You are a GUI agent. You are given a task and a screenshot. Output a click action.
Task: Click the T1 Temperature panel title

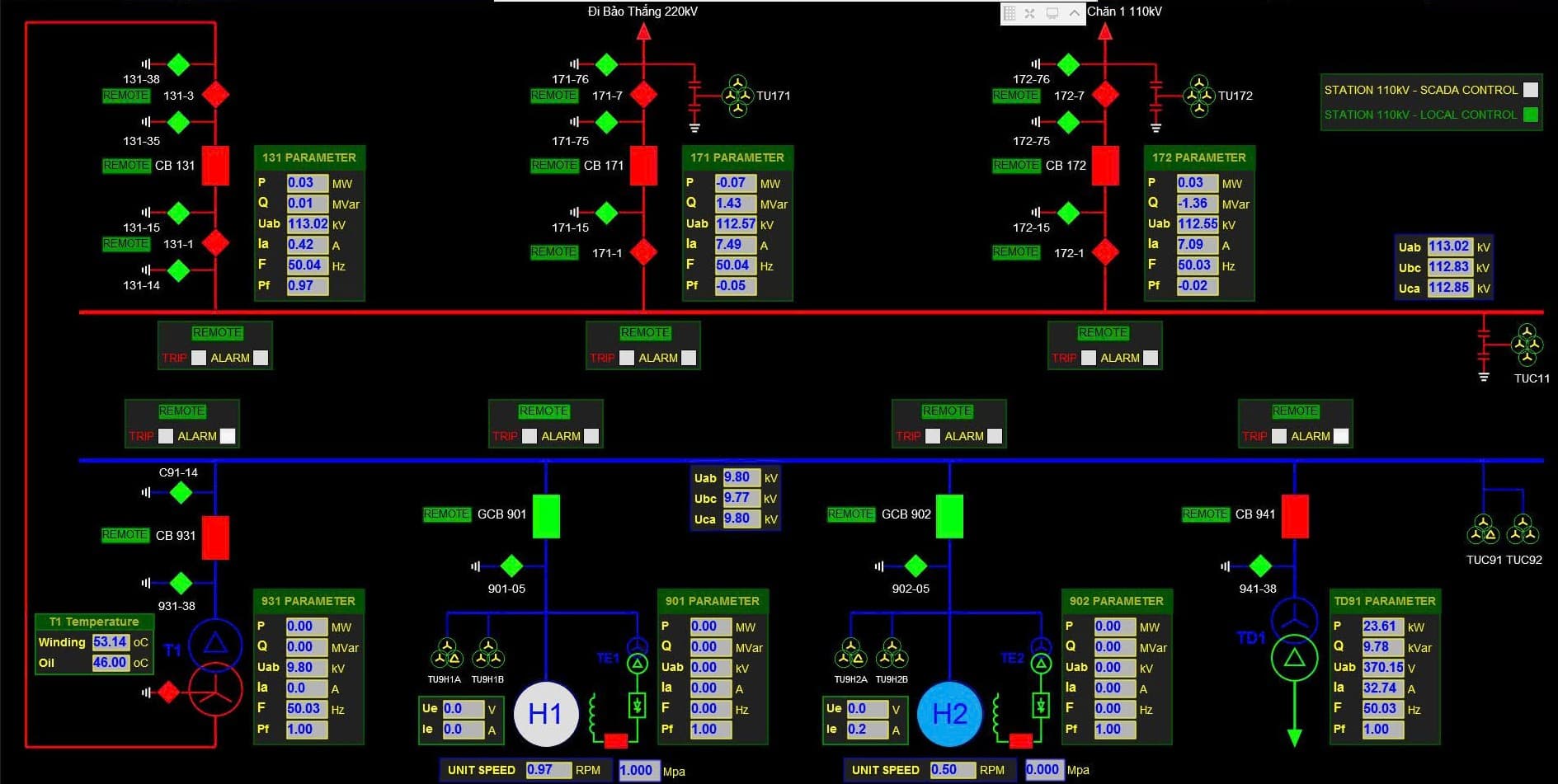pos(94,622)
